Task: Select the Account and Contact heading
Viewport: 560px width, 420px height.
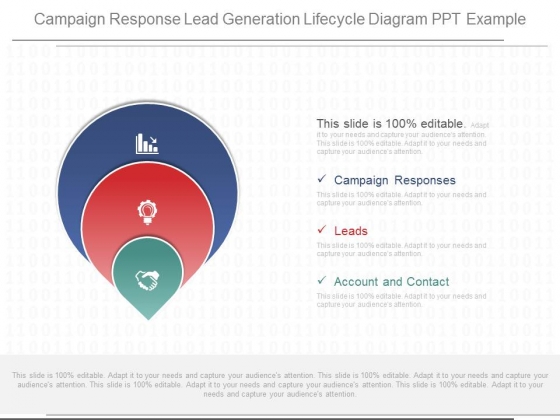Action: pos(391,282)
